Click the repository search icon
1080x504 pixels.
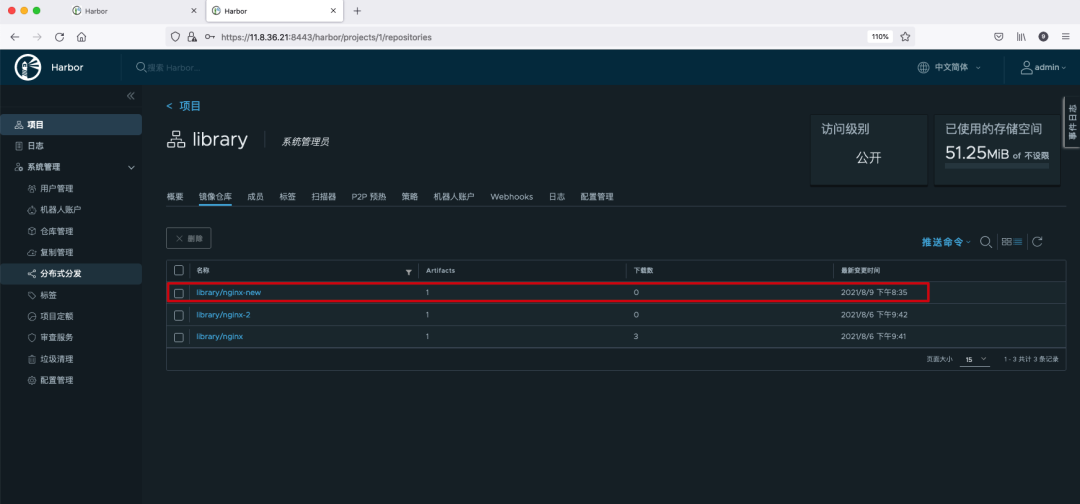986,242
